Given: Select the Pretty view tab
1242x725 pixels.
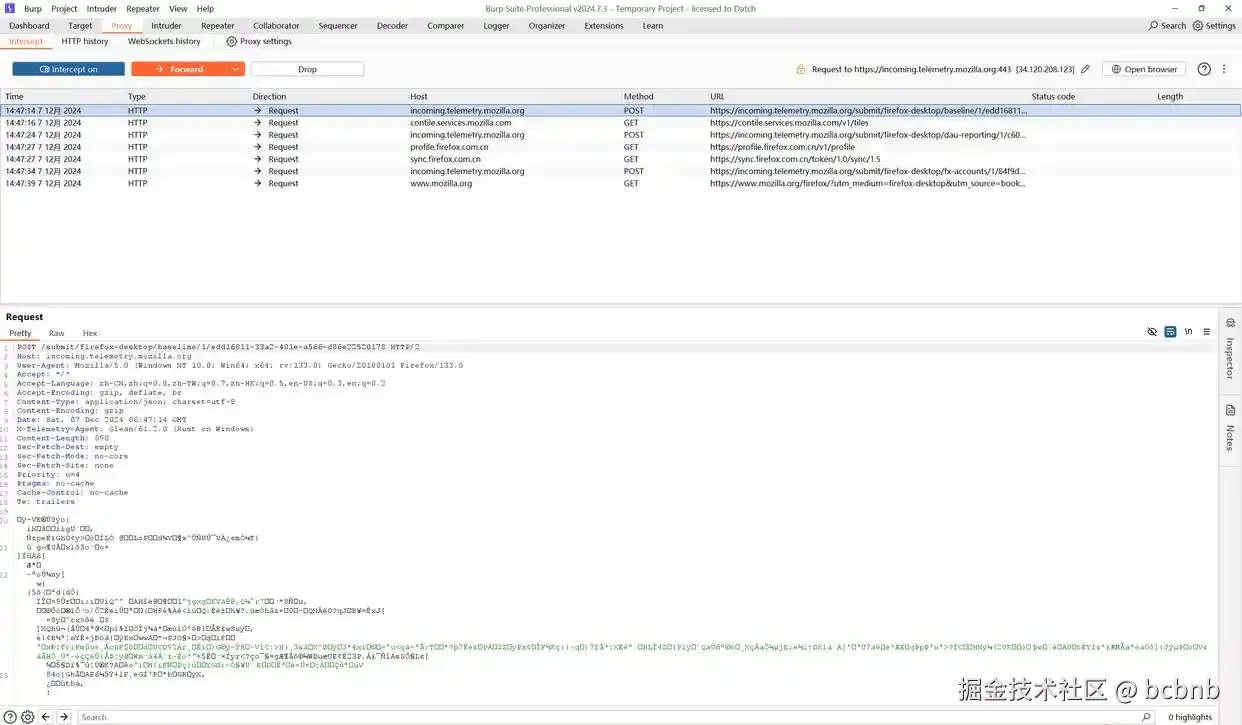Looking at the screenshot, I should click(x=20, y=333).
